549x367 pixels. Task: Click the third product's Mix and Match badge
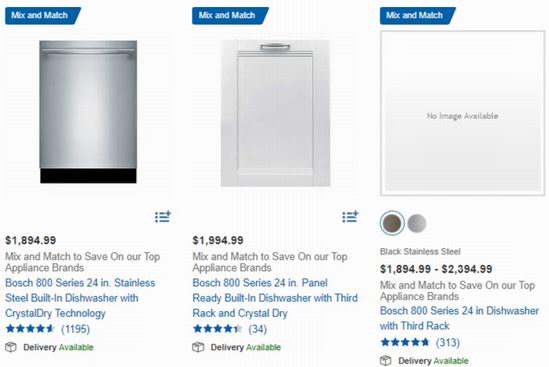coord(418,16)
